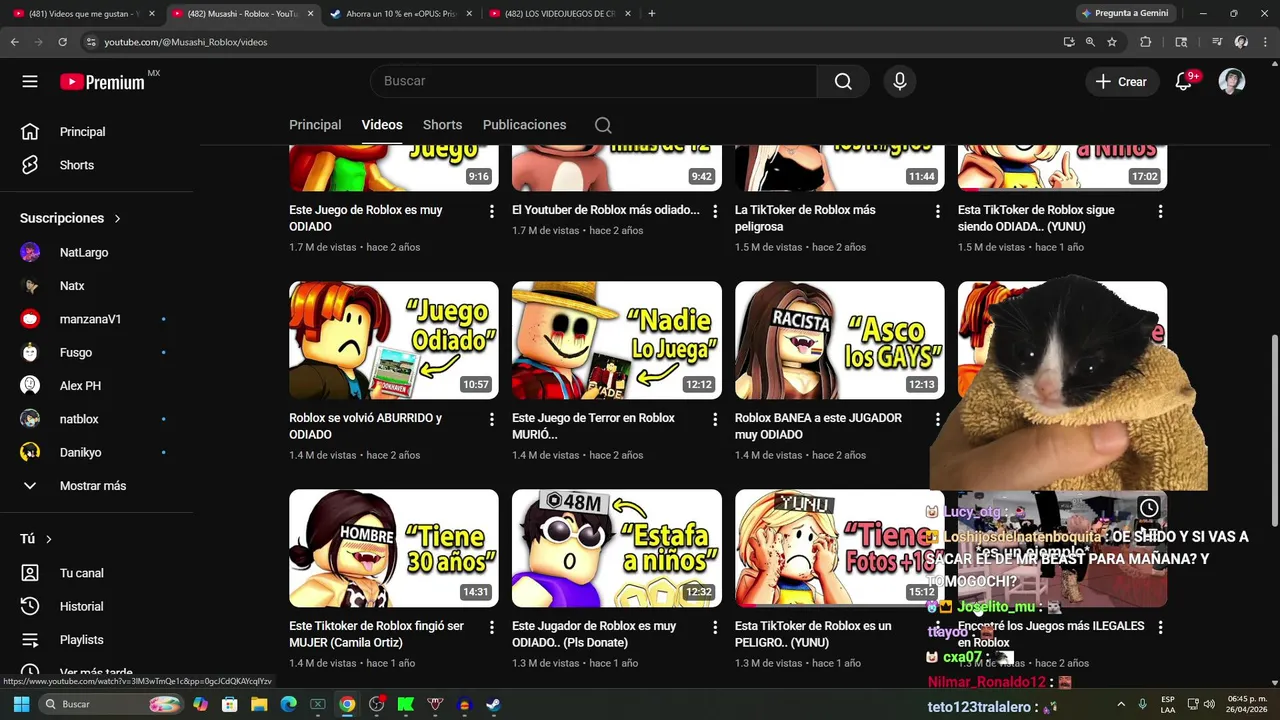The image size is (1280, 720).
Task: Open the Windows Start menu
Action: tap(21, 704)
